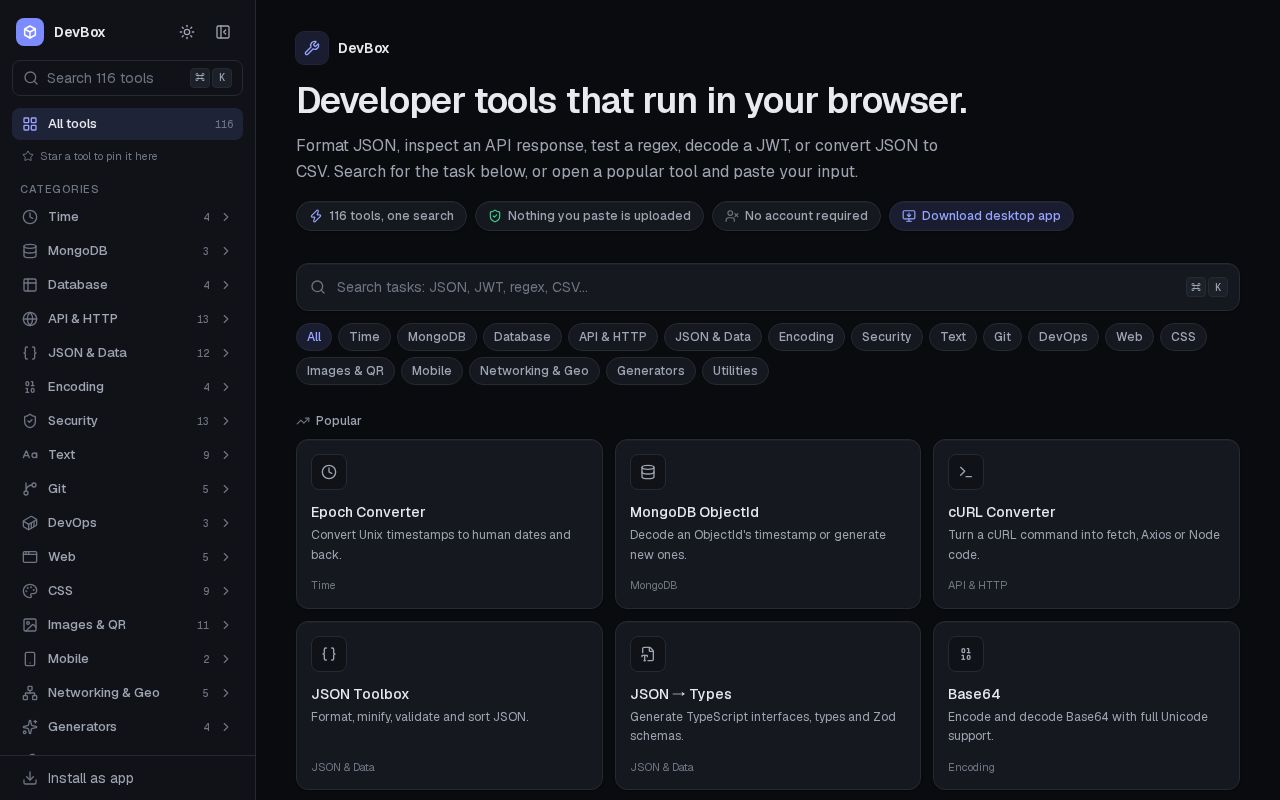Click the Base64 binary icon
1280x800 pixels.
click(x=966, y=654)
